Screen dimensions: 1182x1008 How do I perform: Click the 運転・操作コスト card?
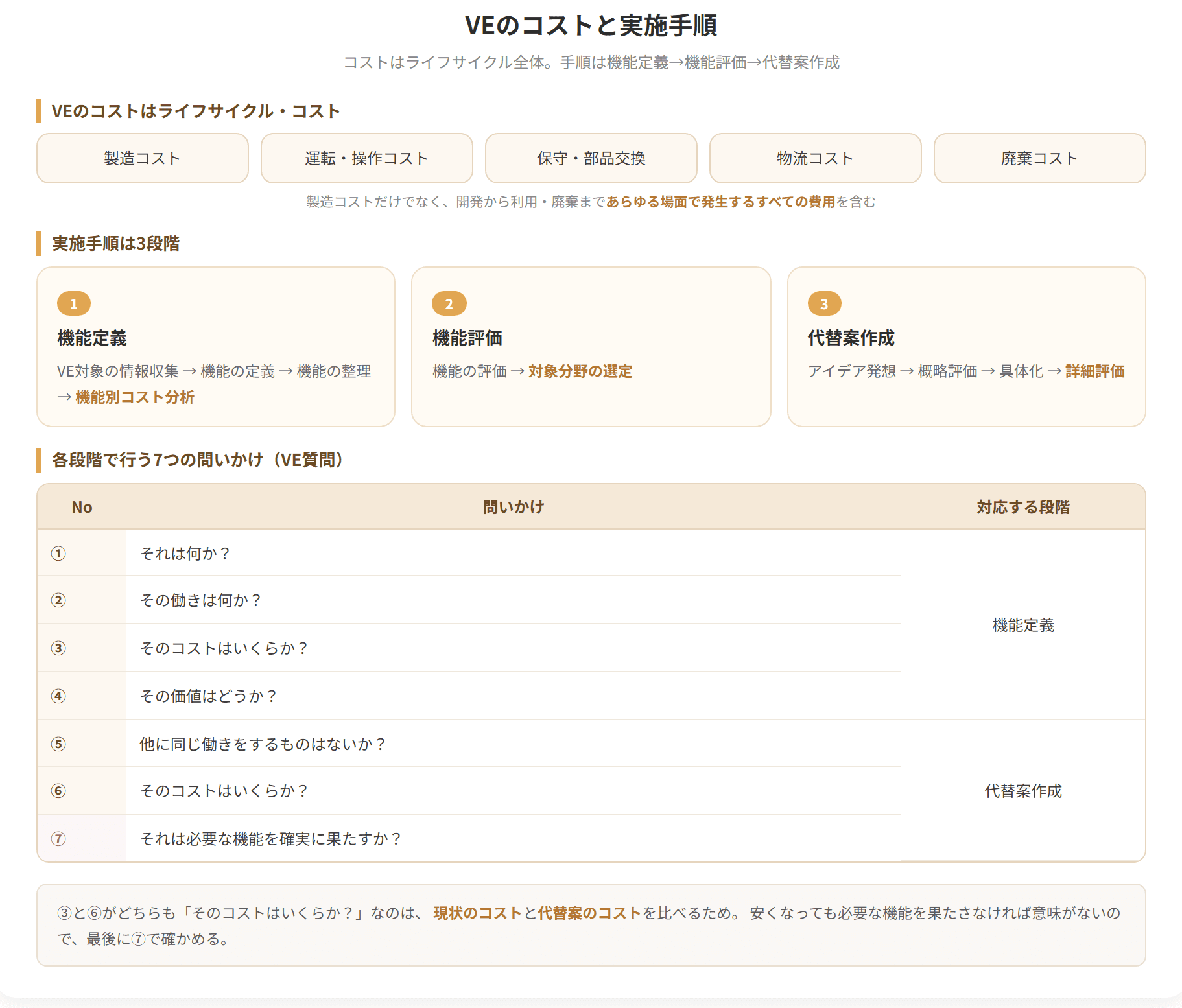click(x=367, y=158)
